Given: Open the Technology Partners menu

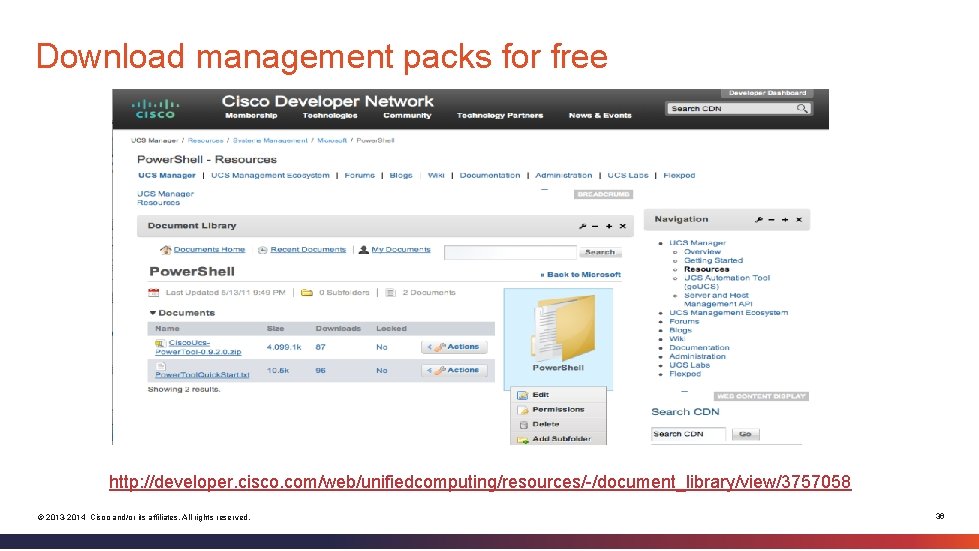Looking at the screenshot, I should point(500,115).
